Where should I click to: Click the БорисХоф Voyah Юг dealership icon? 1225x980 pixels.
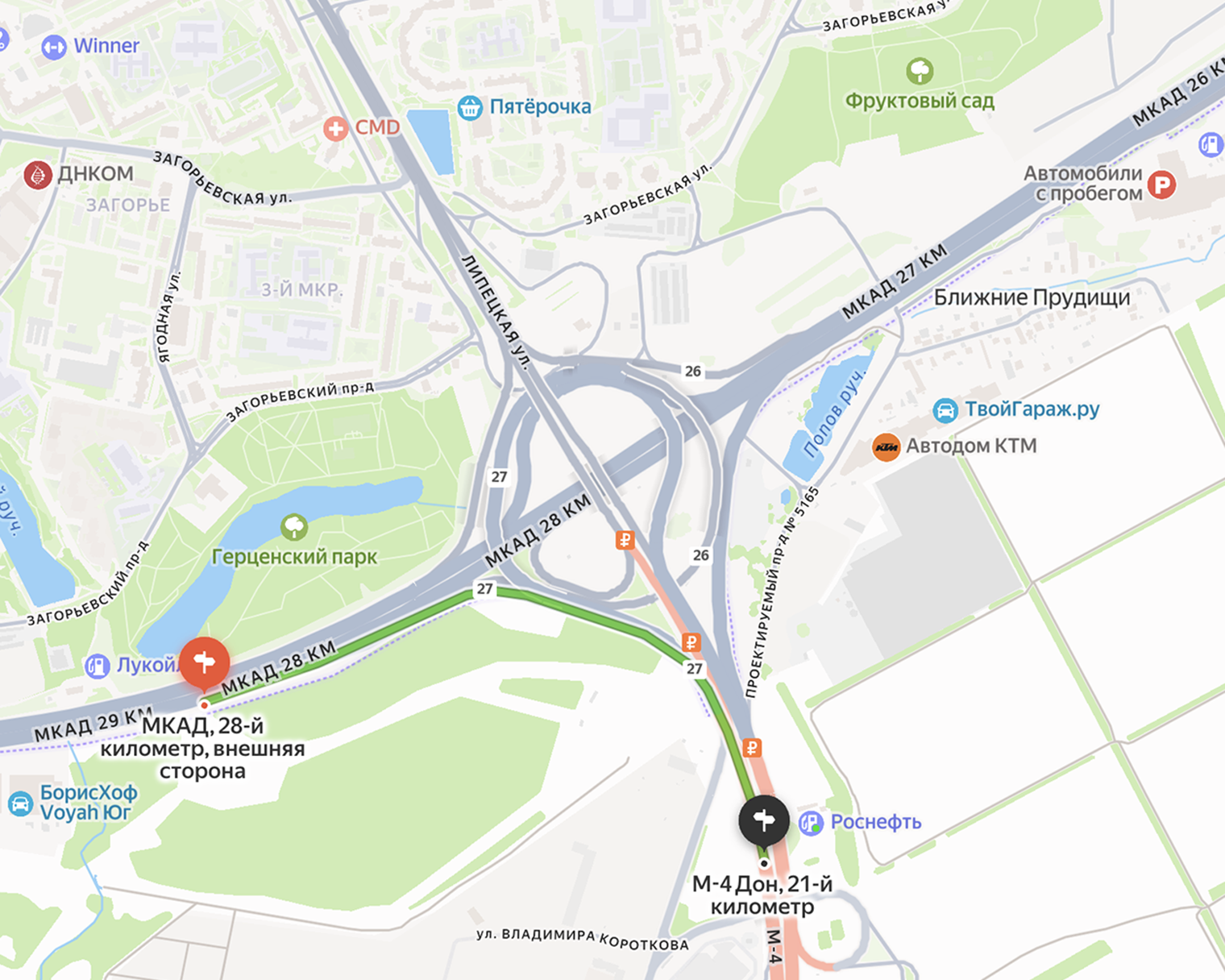(21, 804)
